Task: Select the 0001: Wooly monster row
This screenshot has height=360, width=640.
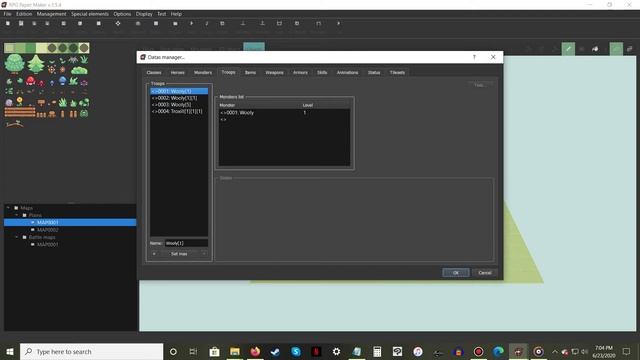Action: click(x=284, y=113)
